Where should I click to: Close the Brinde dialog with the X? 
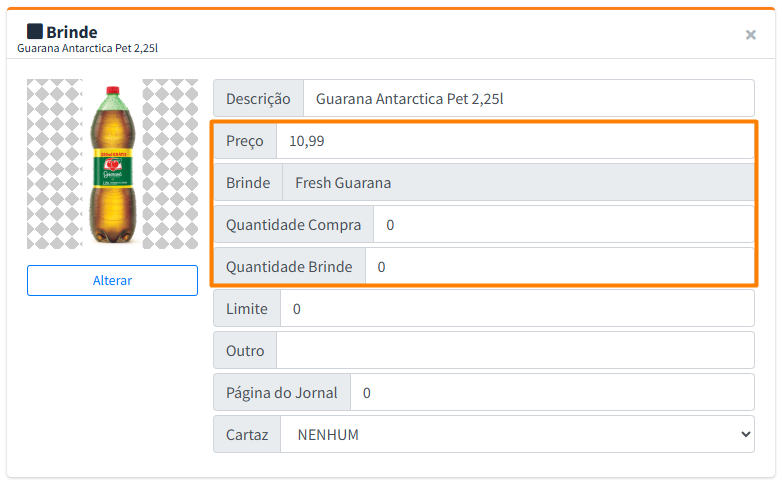pos(750,35)
